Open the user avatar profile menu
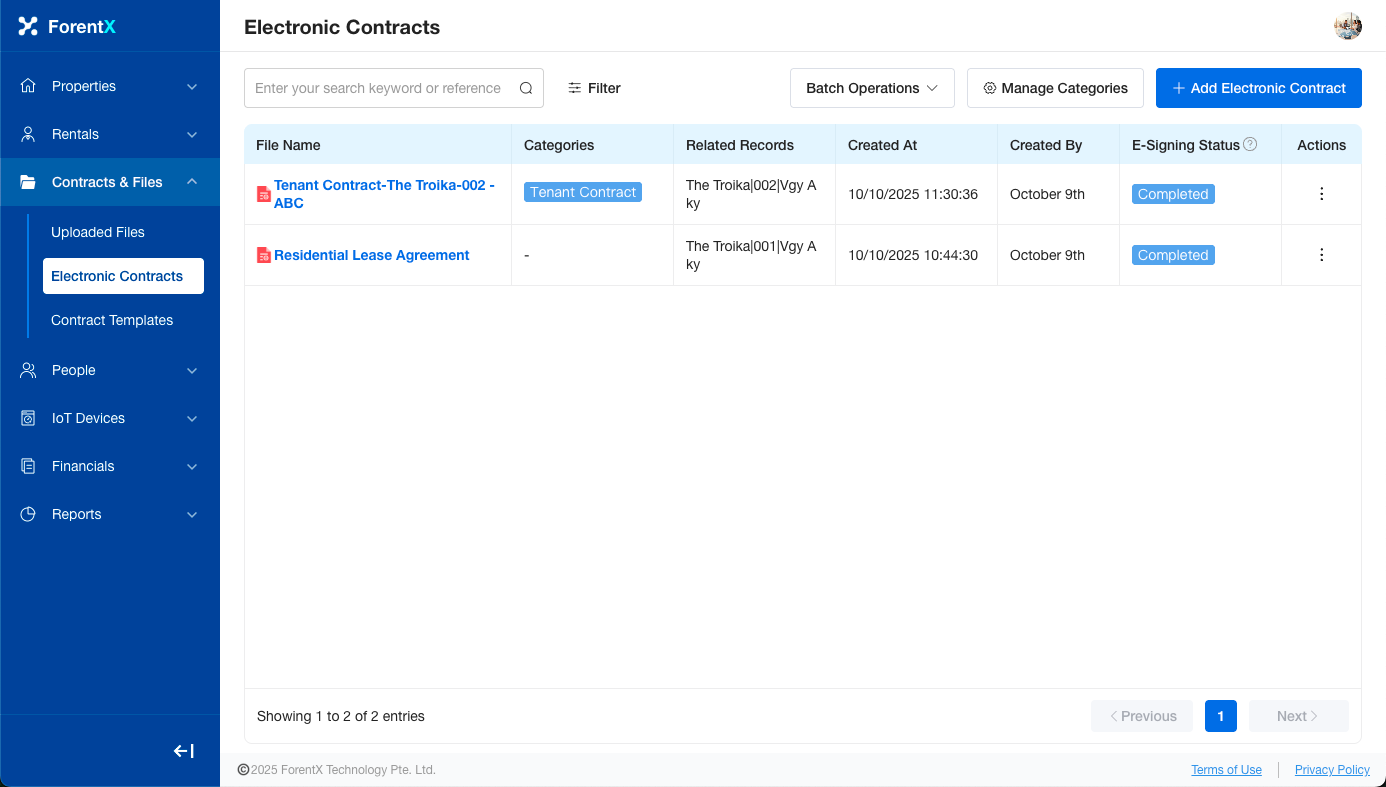 [x=1348, y=27]
